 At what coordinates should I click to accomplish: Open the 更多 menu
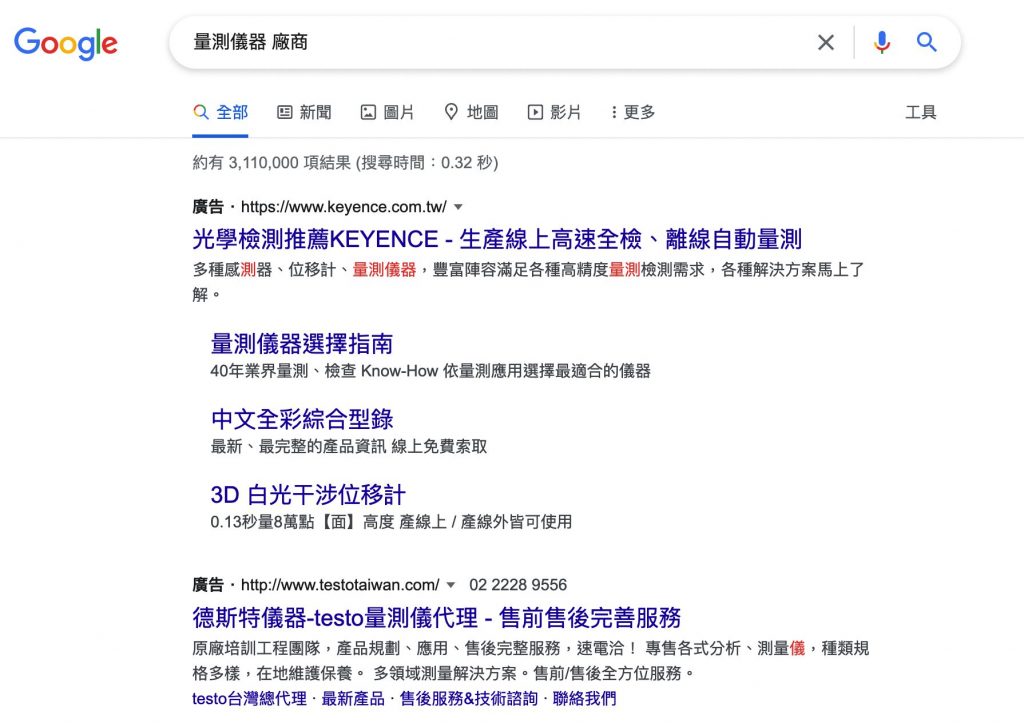pos(633,112)
